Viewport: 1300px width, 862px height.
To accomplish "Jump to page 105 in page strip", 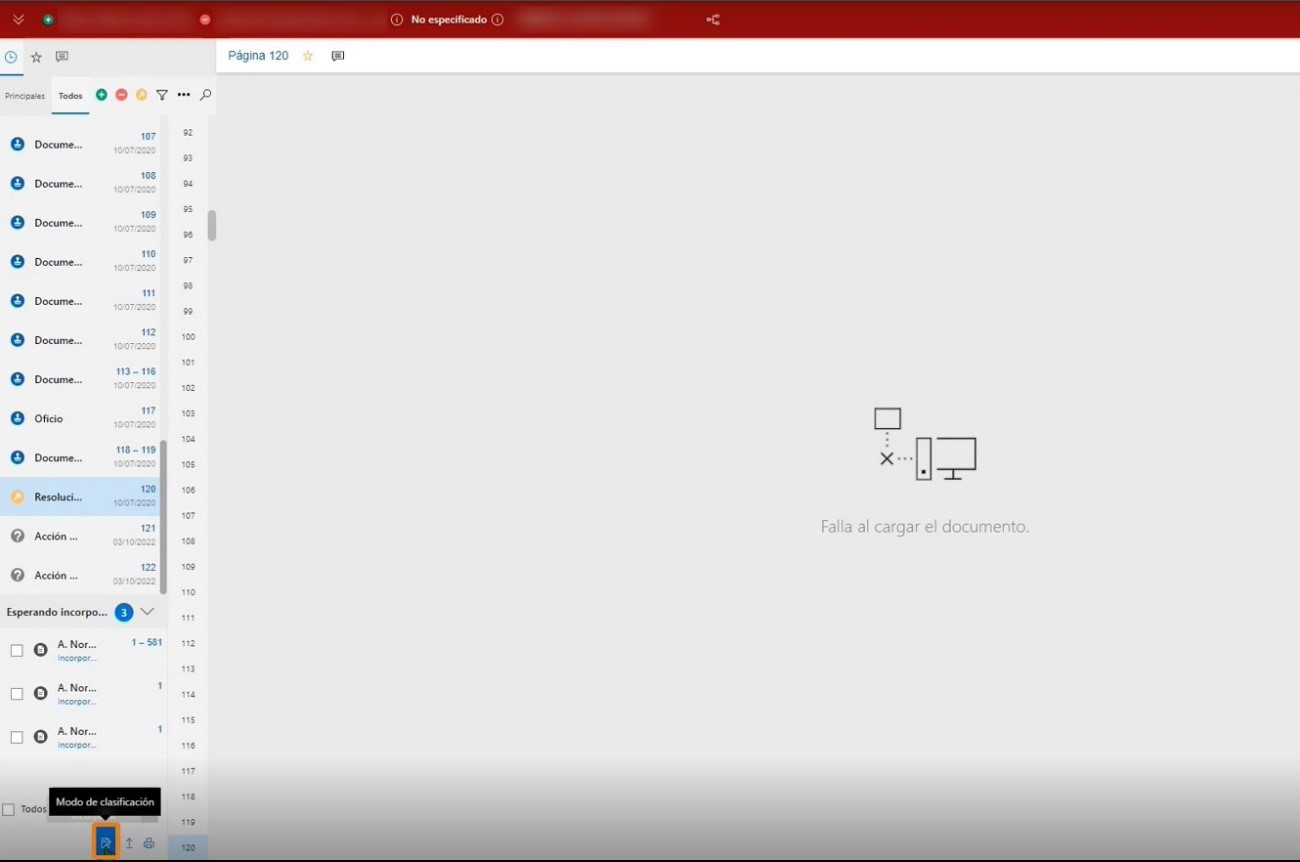I will point(188,464).
